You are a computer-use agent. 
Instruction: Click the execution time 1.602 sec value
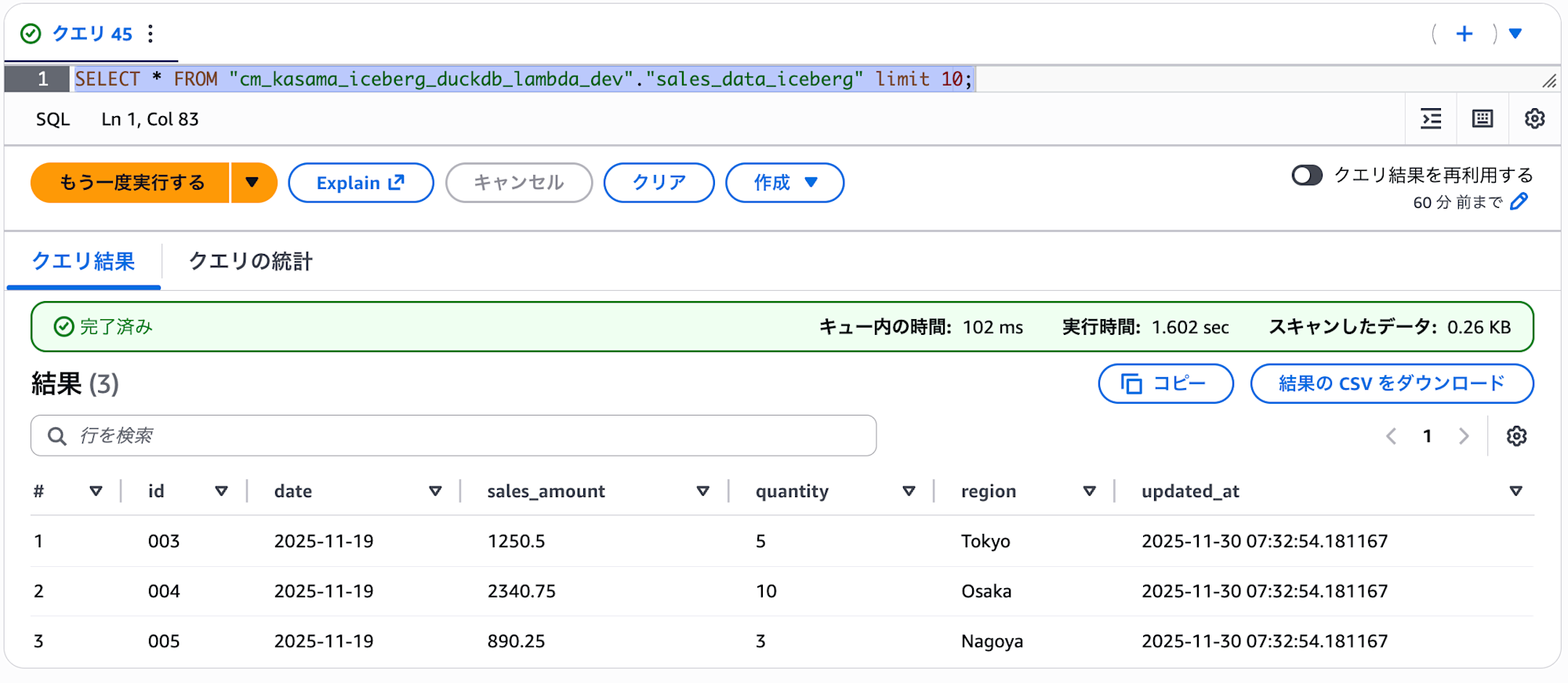(x=1190, y=327)
